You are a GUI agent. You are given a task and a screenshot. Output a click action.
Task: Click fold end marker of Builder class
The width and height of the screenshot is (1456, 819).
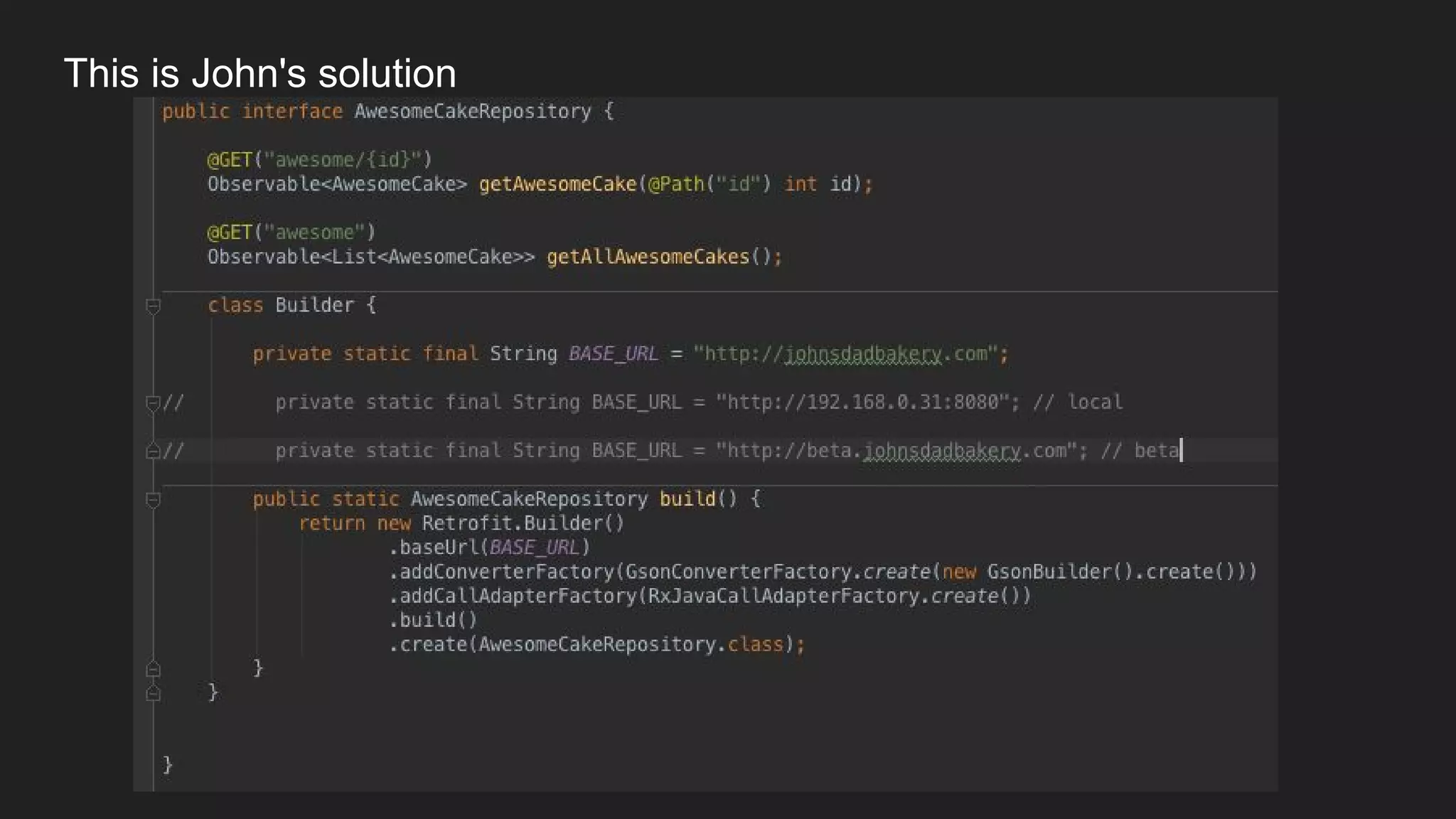(x=153, y=693)
